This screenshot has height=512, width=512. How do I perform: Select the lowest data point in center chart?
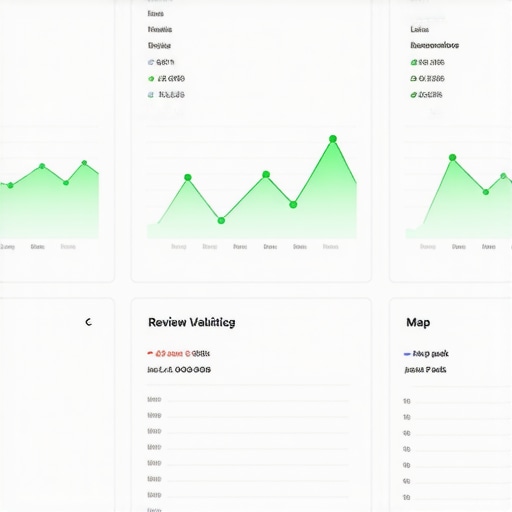coord(221,220)
